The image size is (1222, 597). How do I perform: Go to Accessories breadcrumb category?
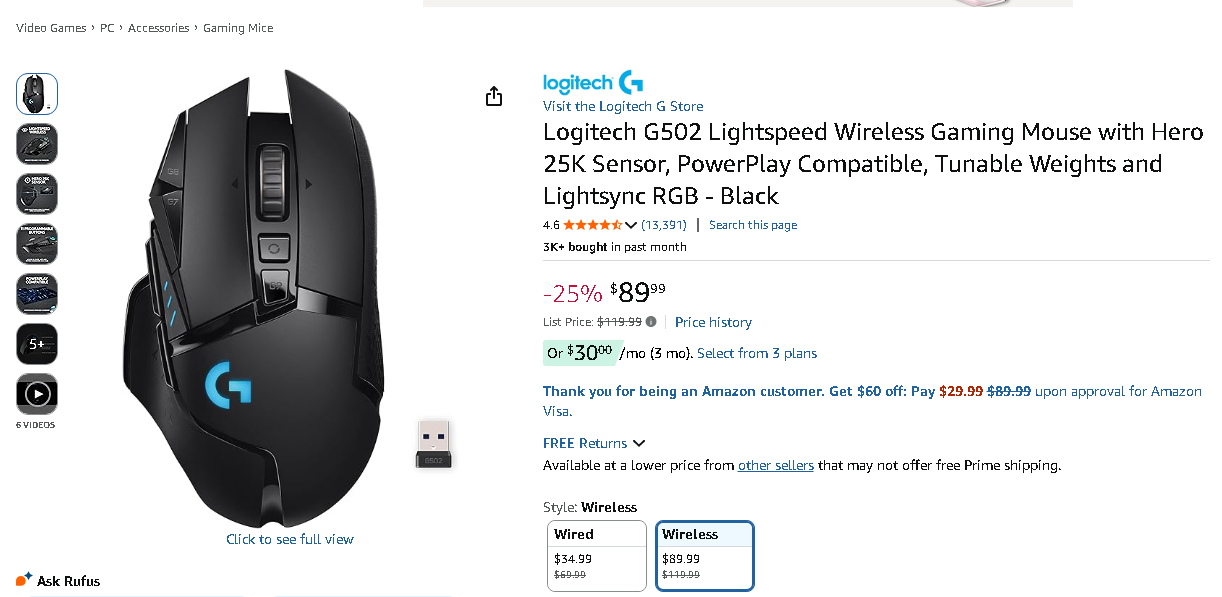[158, 28]
